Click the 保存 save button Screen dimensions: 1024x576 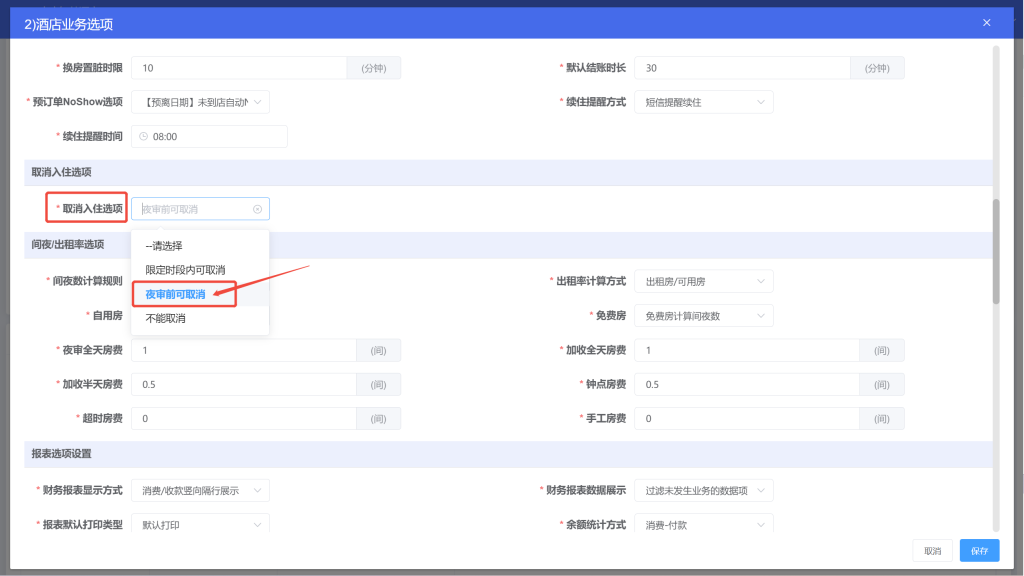pos(978,550)
